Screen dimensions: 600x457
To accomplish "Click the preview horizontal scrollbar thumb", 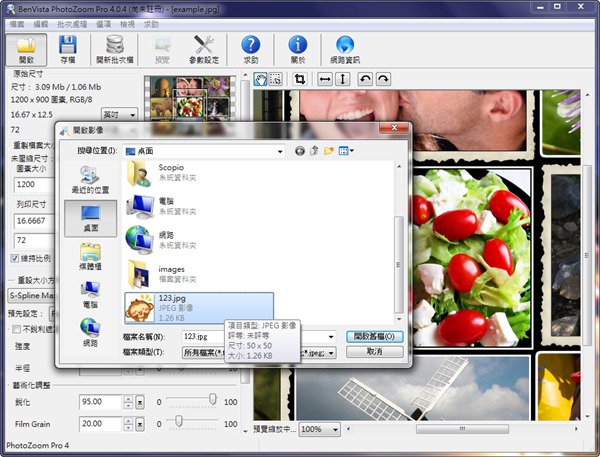I will (462, 429).
